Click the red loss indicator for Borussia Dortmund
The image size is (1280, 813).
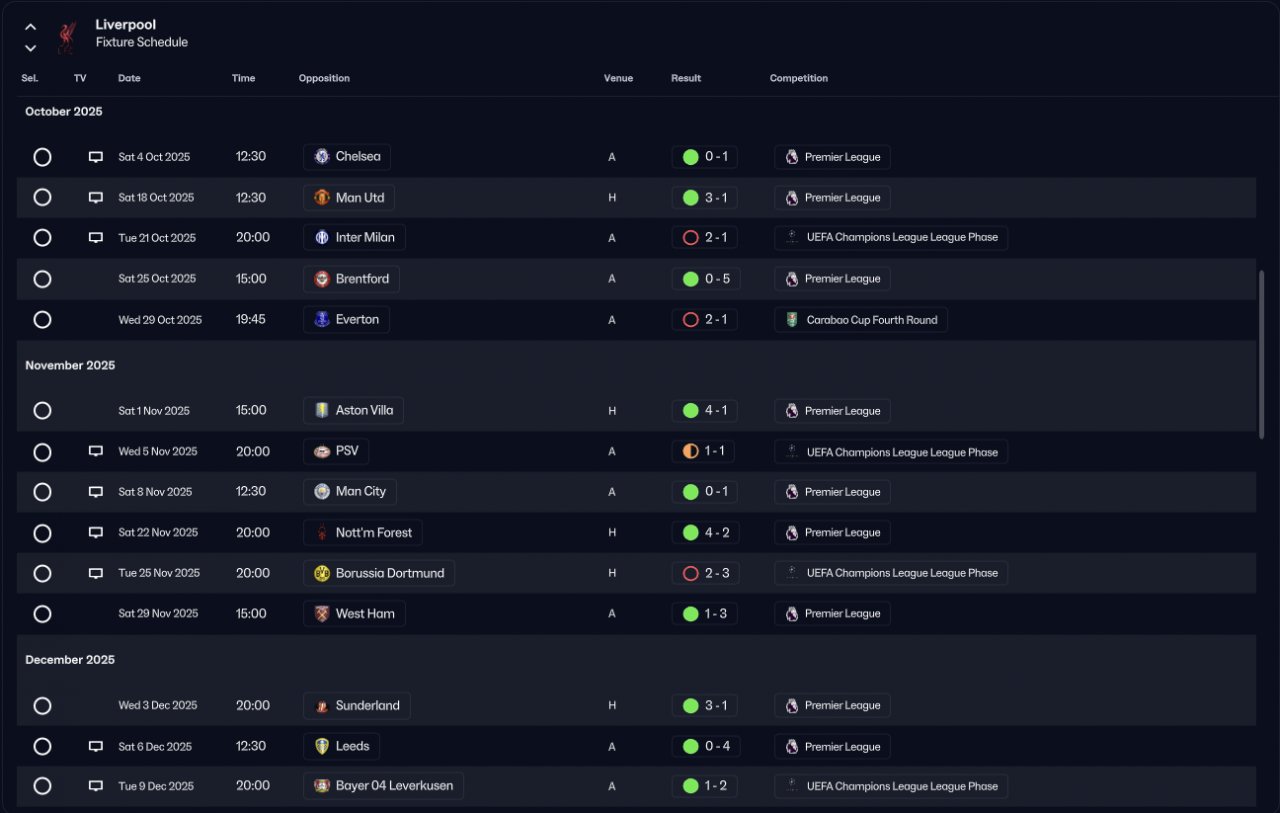click(x=690, y=573)
